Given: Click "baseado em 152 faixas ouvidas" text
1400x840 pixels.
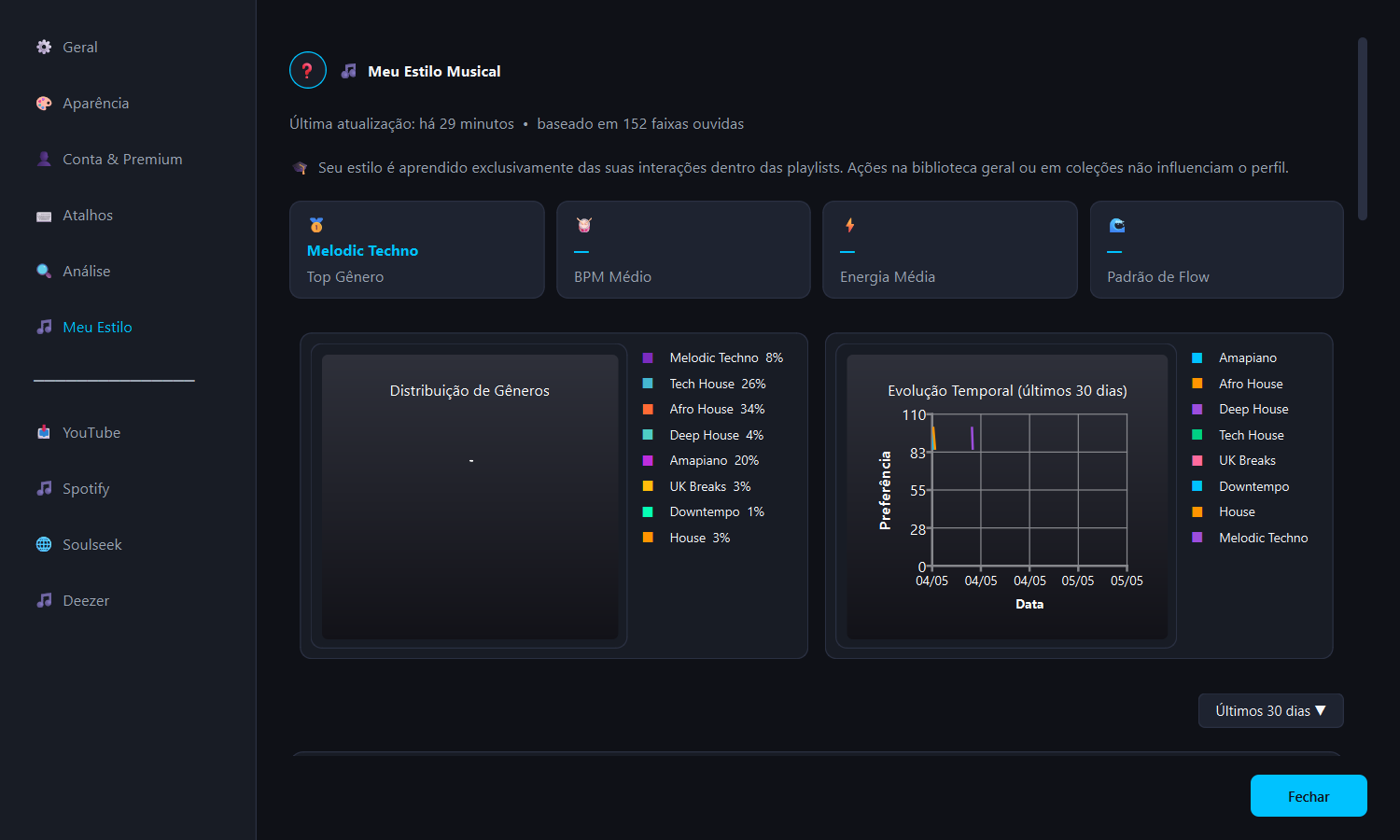Looking at the screenshot, I should point(640,123).
